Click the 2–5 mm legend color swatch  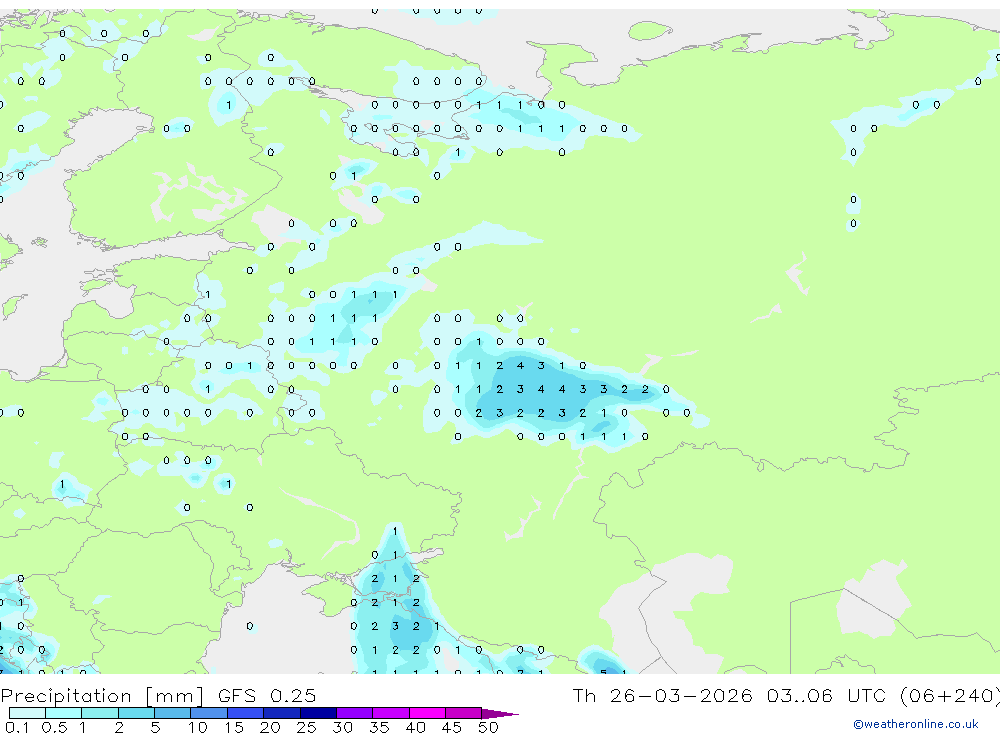pos(136,713)
